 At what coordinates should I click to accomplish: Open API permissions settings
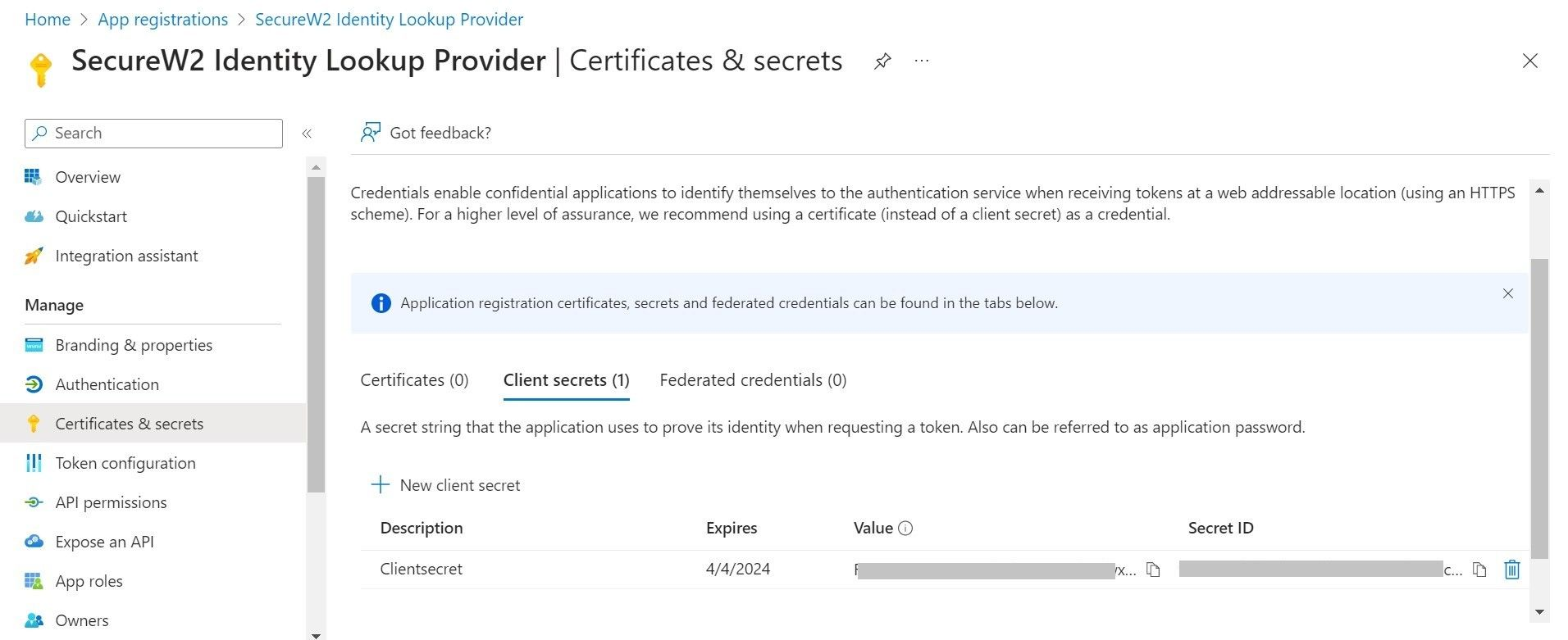coord(111,502)
